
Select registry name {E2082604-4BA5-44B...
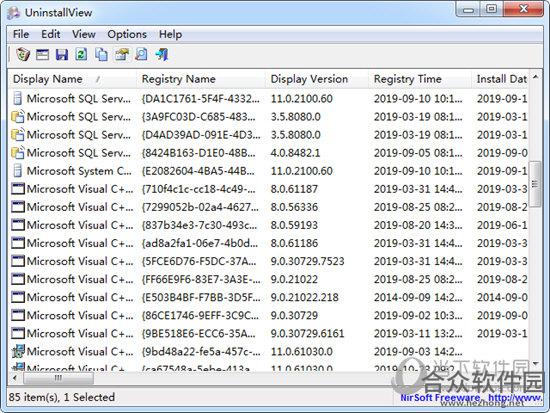tap(198, 171)
